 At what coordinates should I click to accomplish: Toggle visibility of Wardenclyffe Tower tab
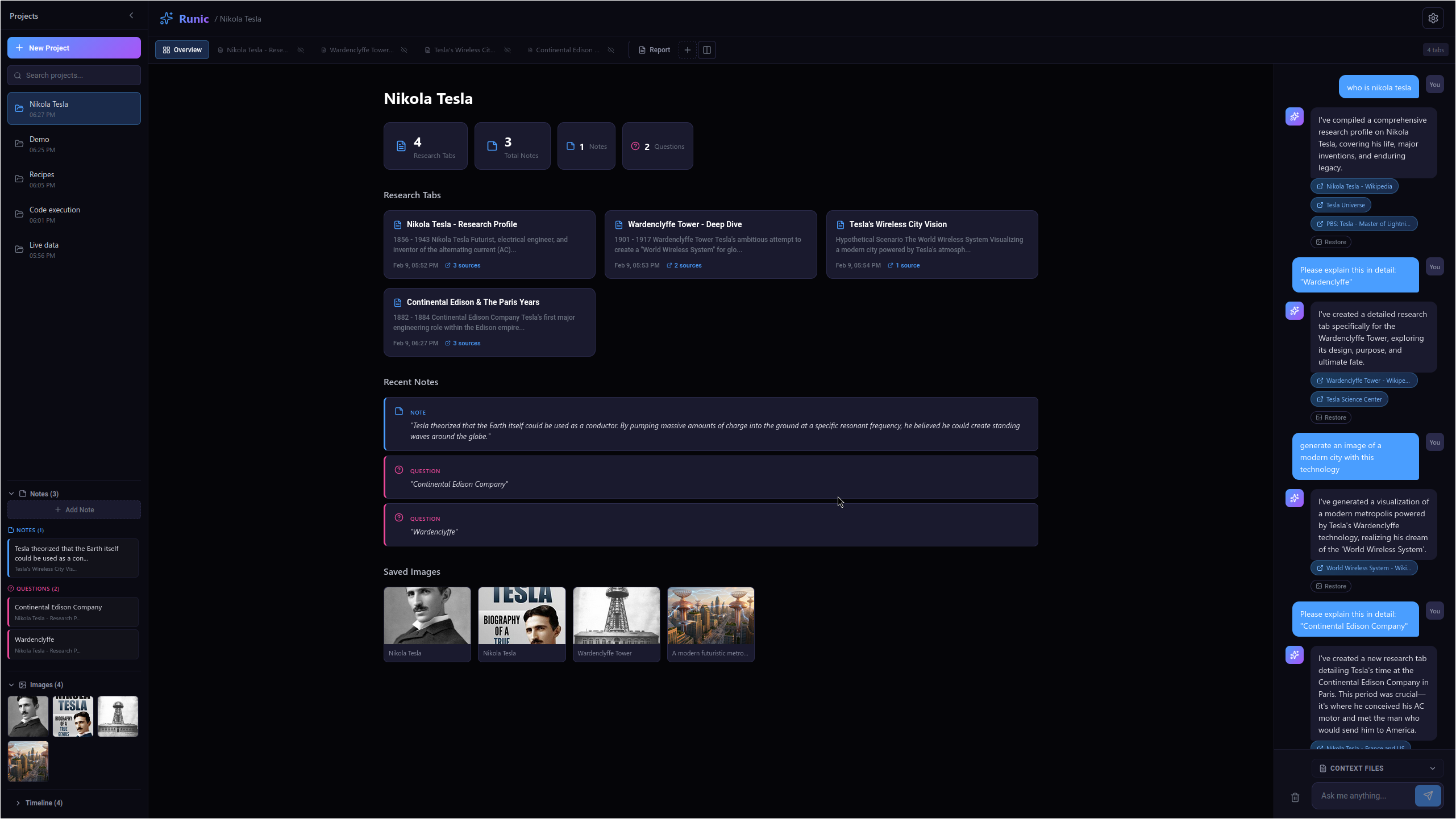[x=404, y=50]
